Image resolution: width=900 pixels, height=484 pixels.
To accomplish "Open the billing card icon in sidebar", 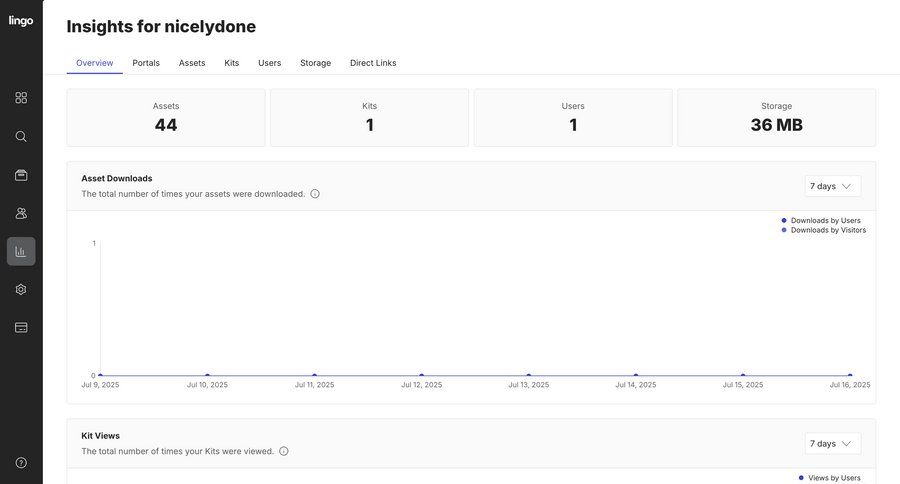I will point(21,327).
